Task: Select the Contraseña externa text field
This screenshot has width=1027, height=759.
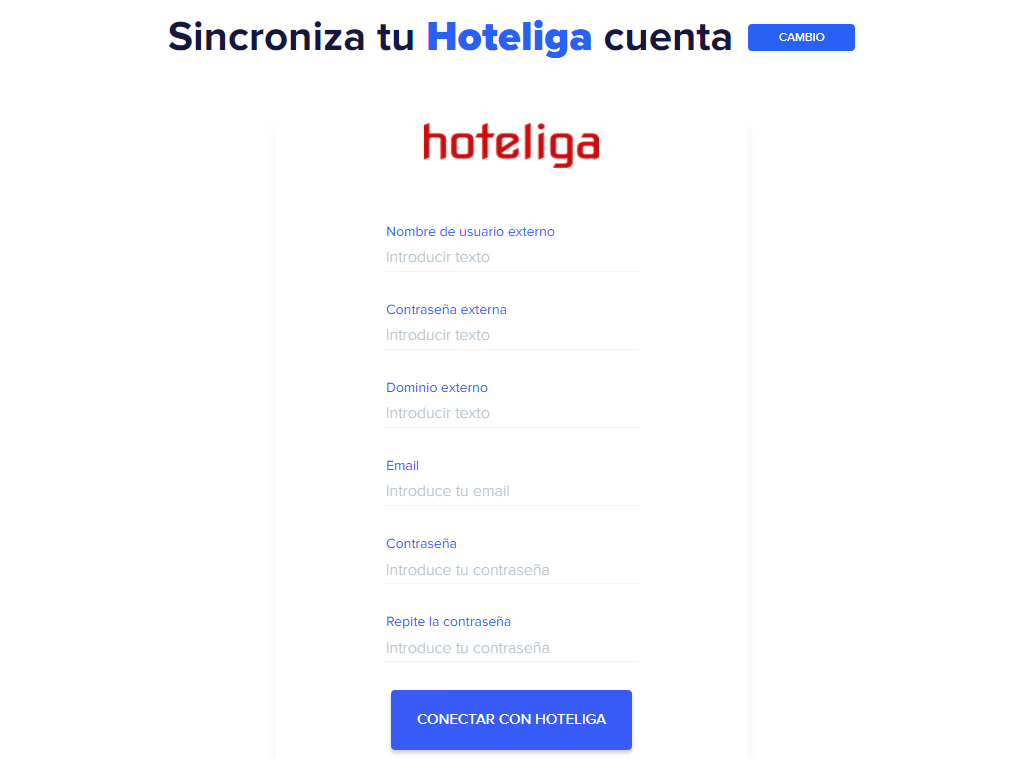Action: 512,335
